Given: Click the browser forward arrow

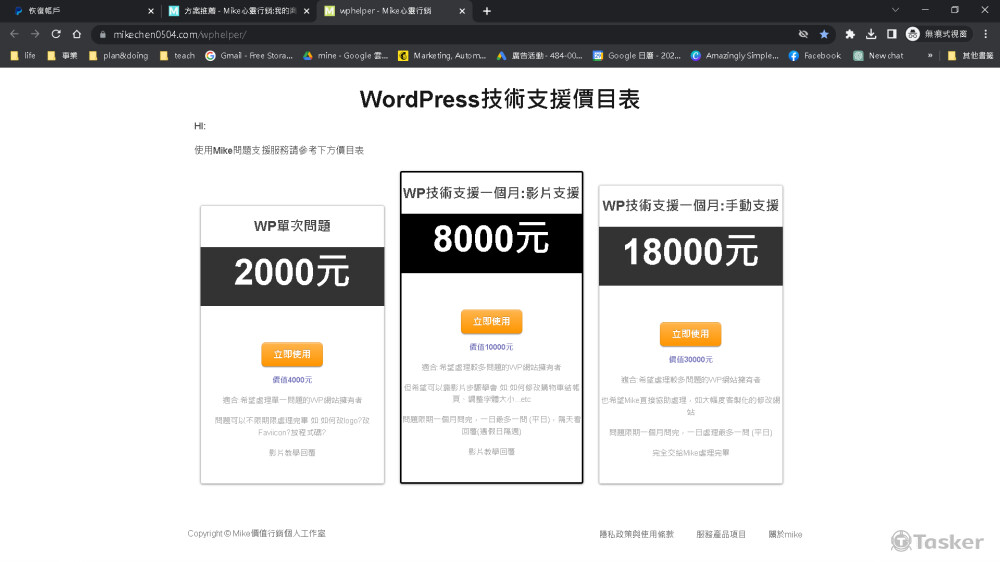Looking at the screenshot, I should click(35, 34).
